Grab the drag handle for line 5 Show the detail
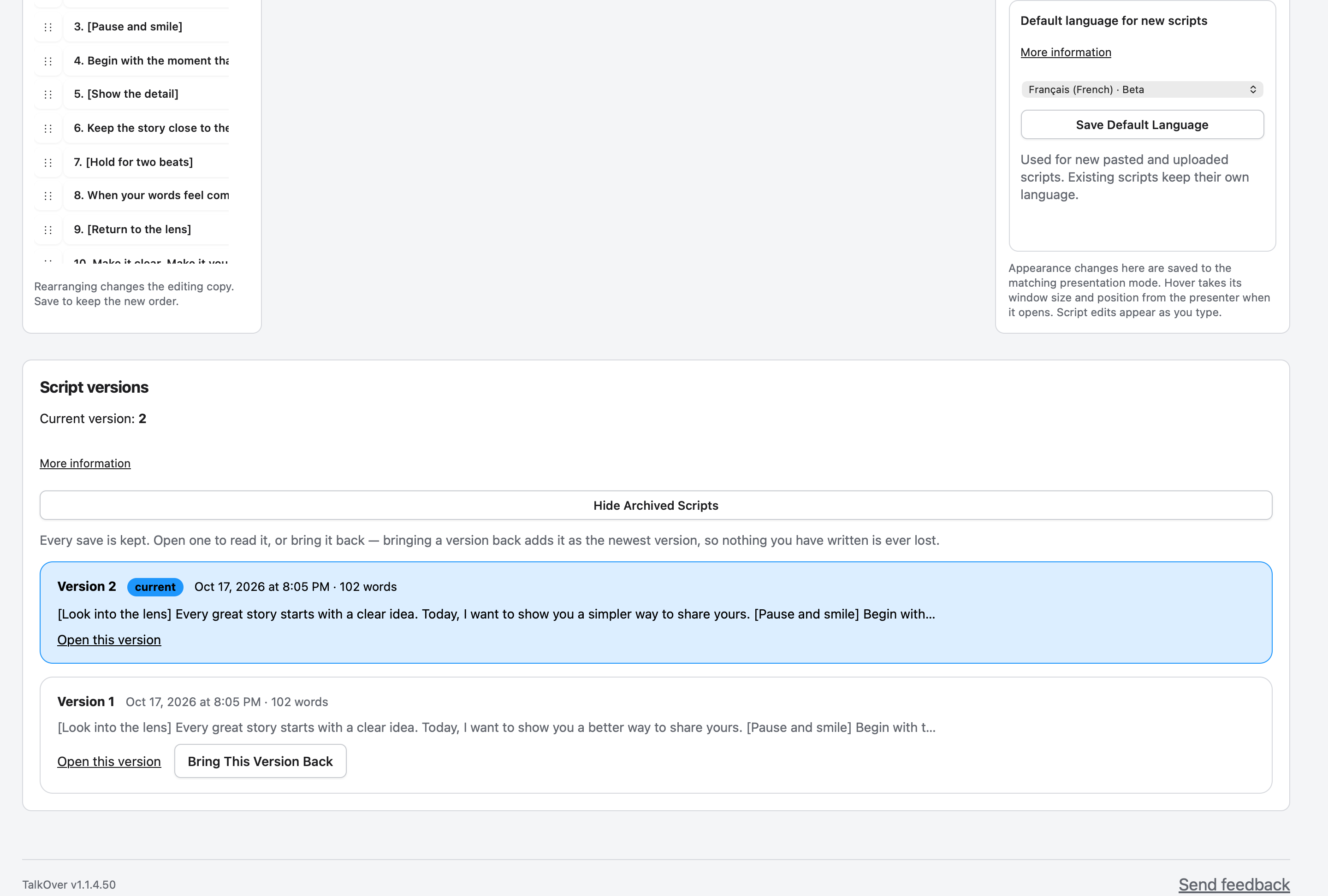 coord(48,94)
